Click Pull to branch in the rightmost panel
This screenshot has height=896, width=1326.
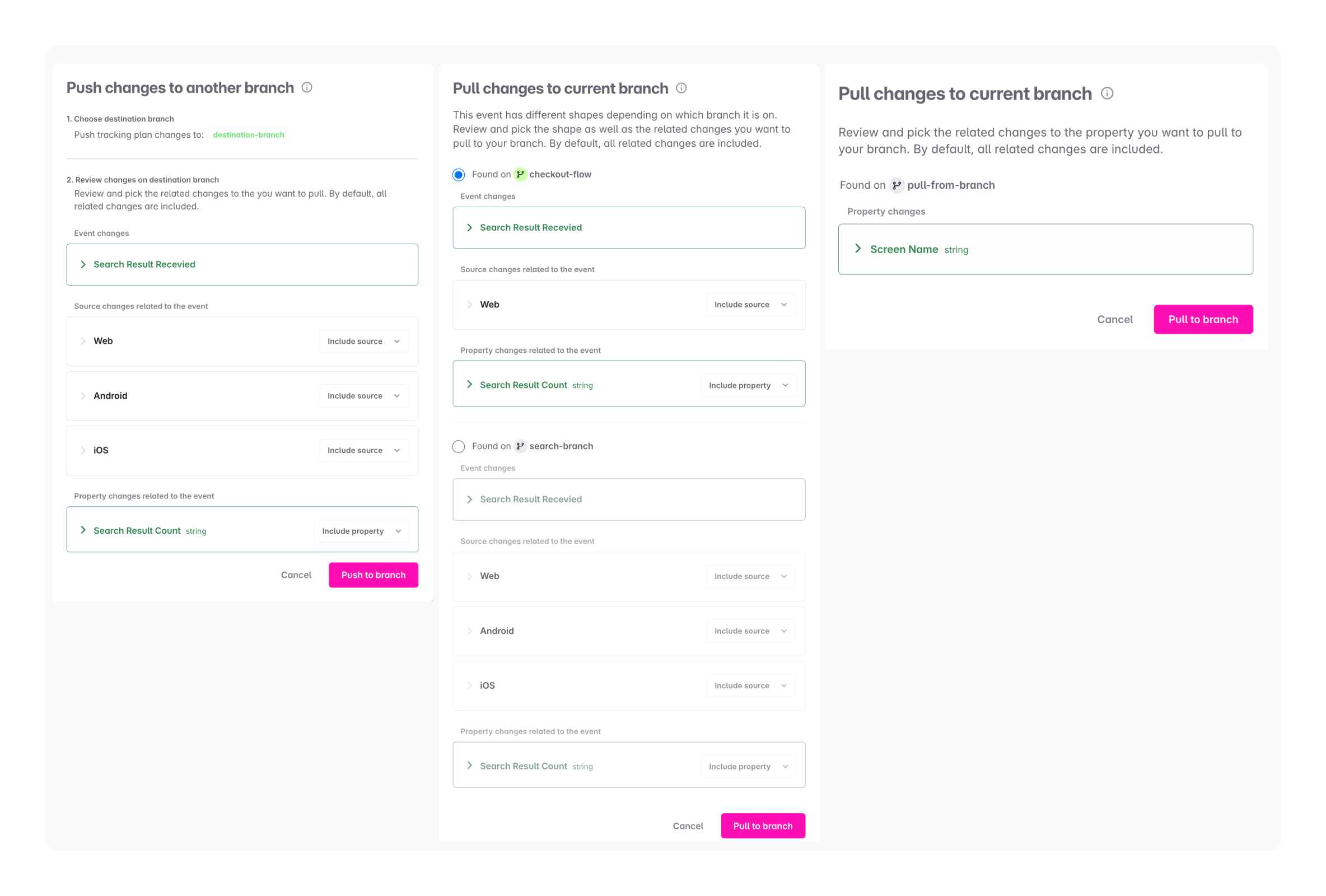tap(1203, 319)
